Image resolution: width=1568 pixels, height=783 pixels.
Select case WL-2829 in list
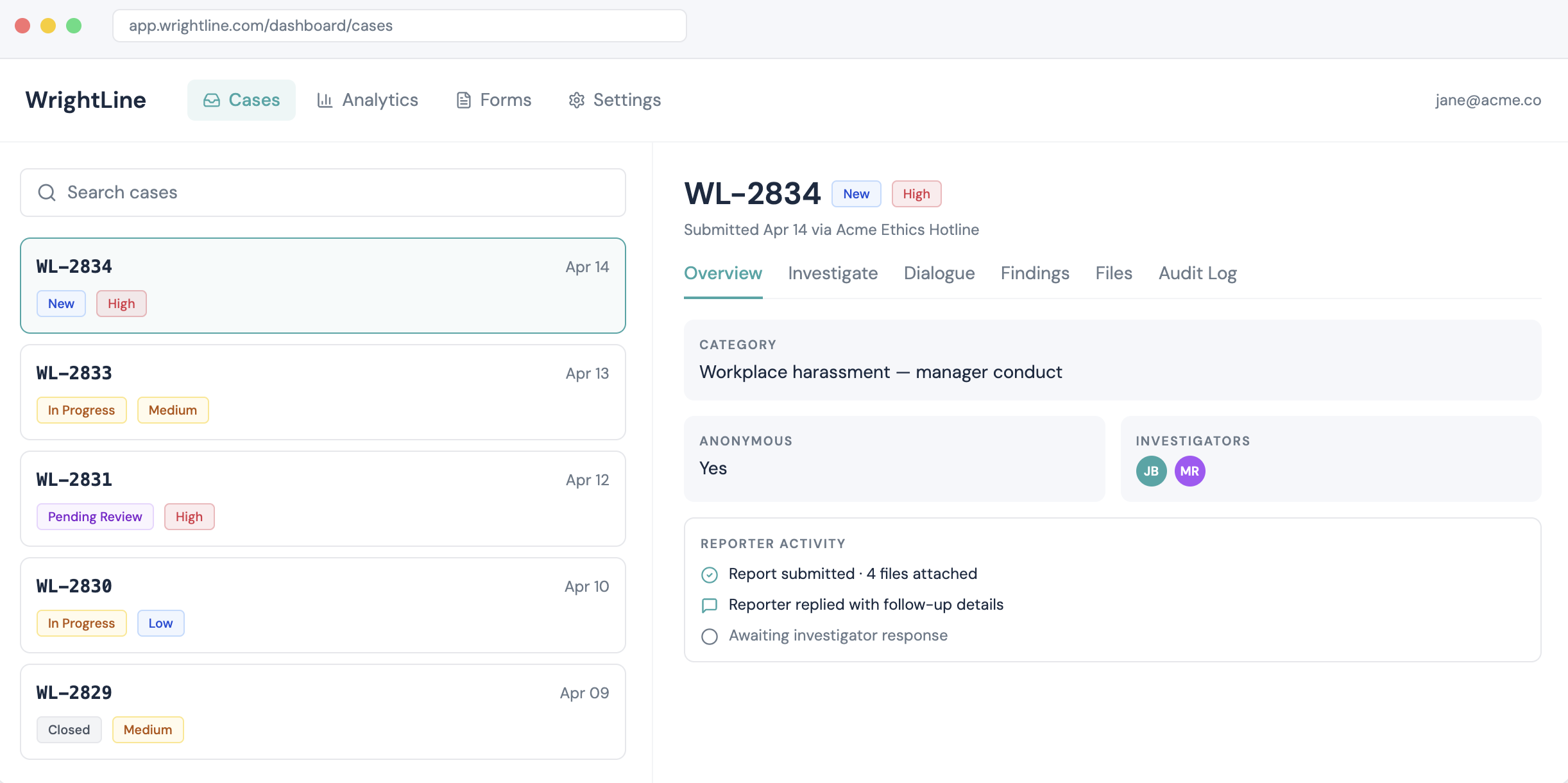[323, 712]
